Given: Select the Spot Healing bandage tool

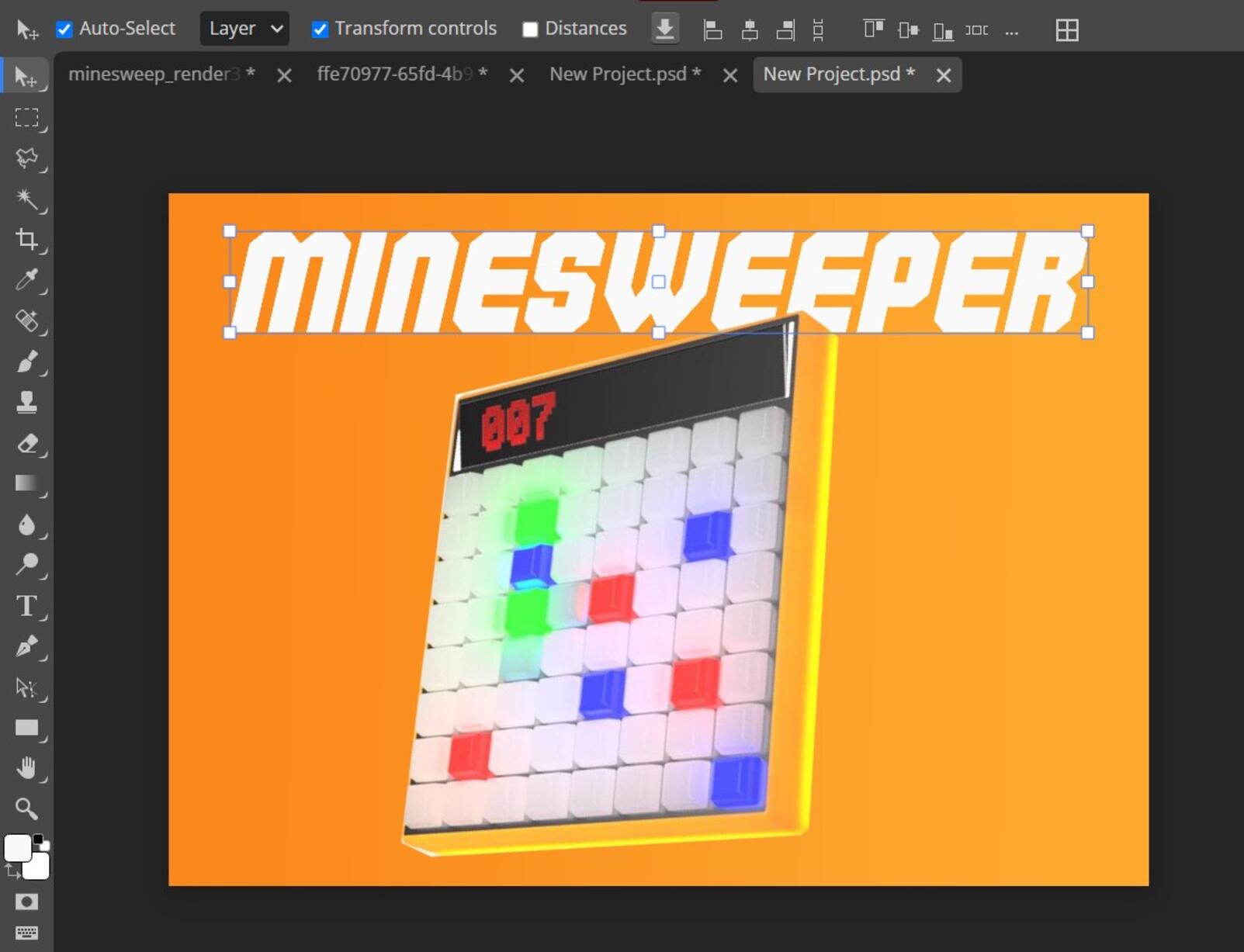Looking at the screenshot, I should [26, 320].
